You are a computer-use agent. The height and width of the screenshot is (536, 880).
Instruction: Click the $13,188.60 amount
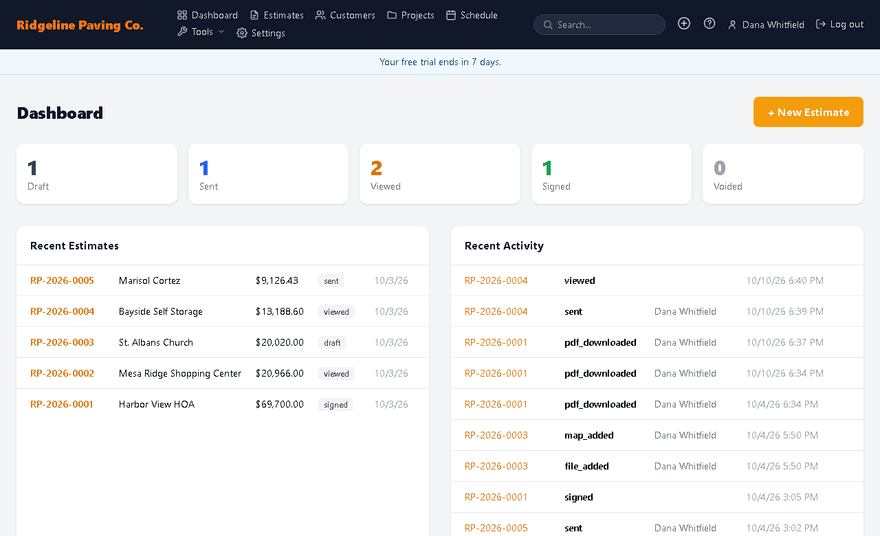click(279, 311)
